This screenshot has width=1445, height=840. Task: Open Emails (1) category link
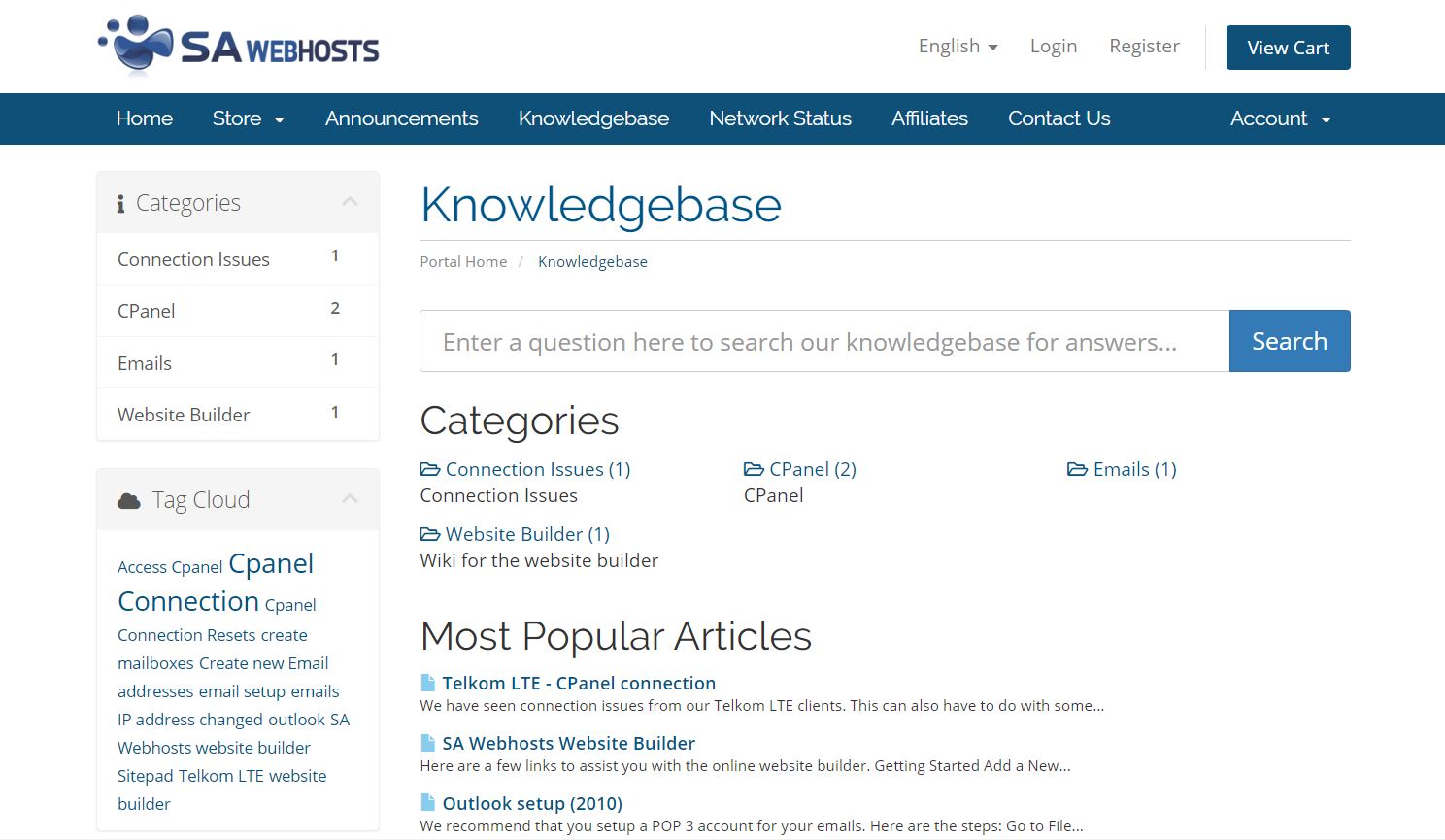(1135, 469)
